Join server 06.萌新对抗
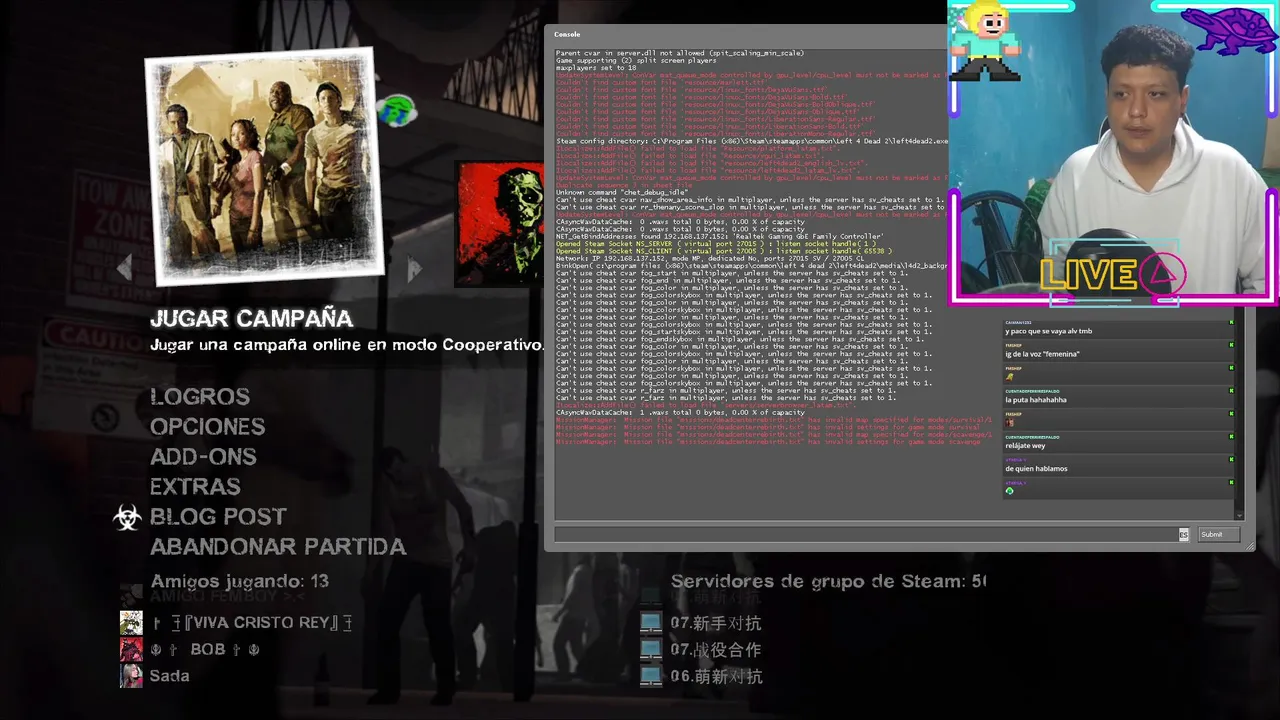This screenshot has height=720, width=1280. click(716, 676)
